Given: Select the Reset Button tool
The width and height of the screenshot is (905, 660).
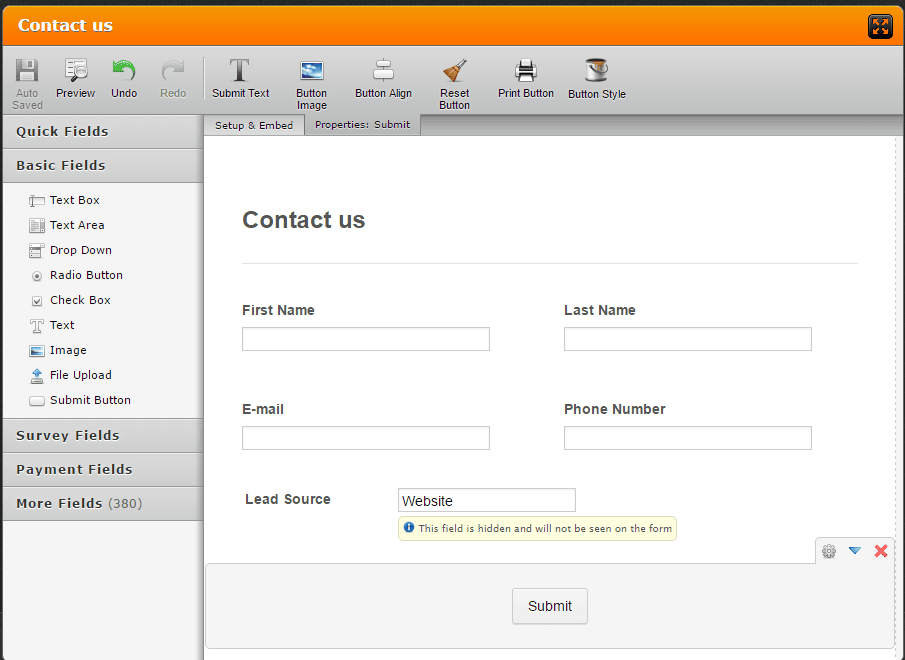Looking at the screenshot, I should (454, 78).
